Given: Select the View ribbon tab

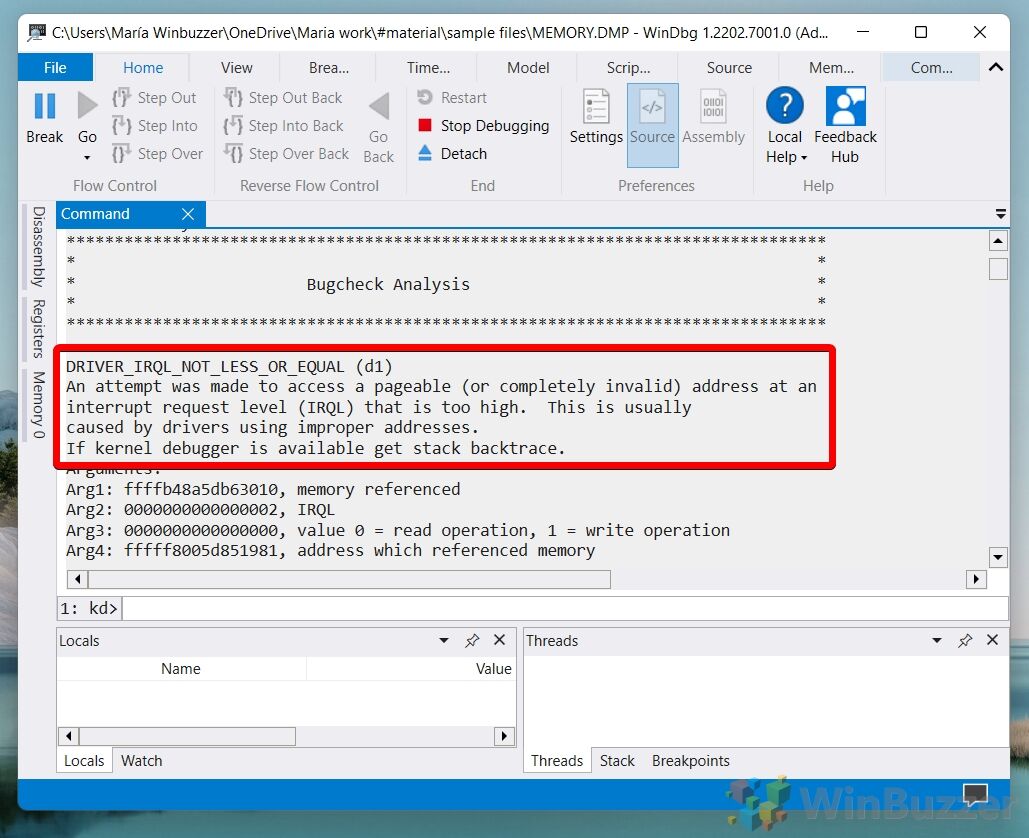Looking at the screenshot, I should tap(236, 68).
